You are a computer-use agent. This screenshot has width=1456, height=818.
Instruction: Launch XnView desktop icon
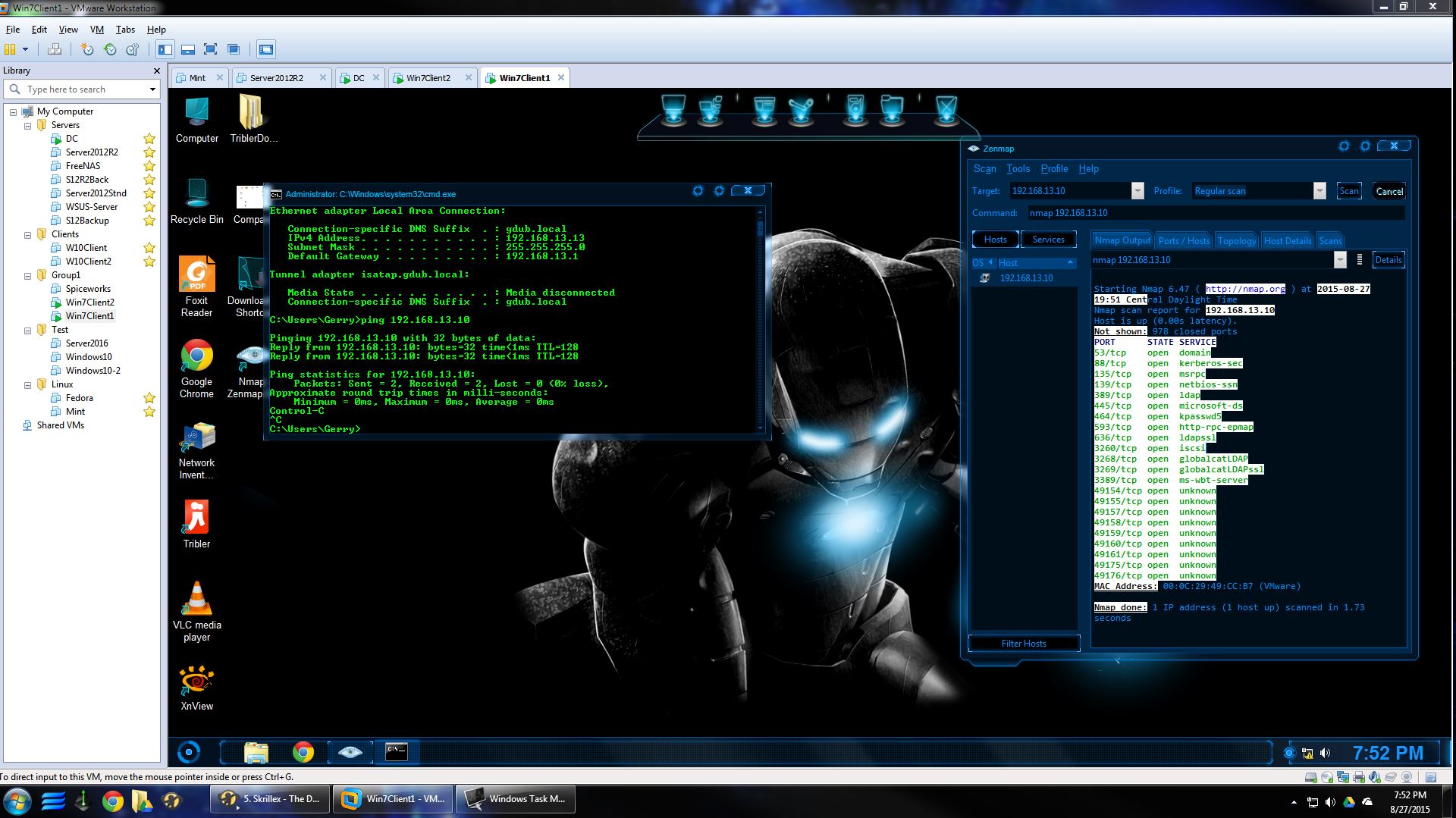(196, 688)
